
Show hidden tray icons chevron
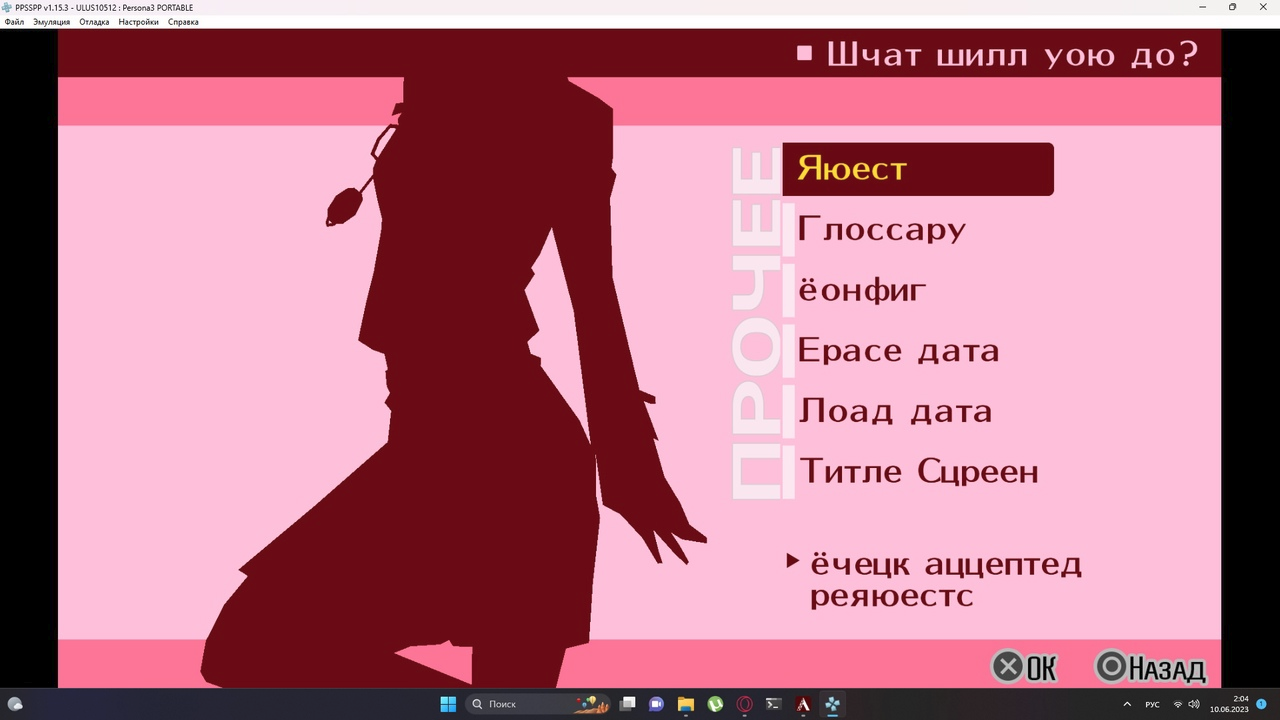pos(1127,704)
